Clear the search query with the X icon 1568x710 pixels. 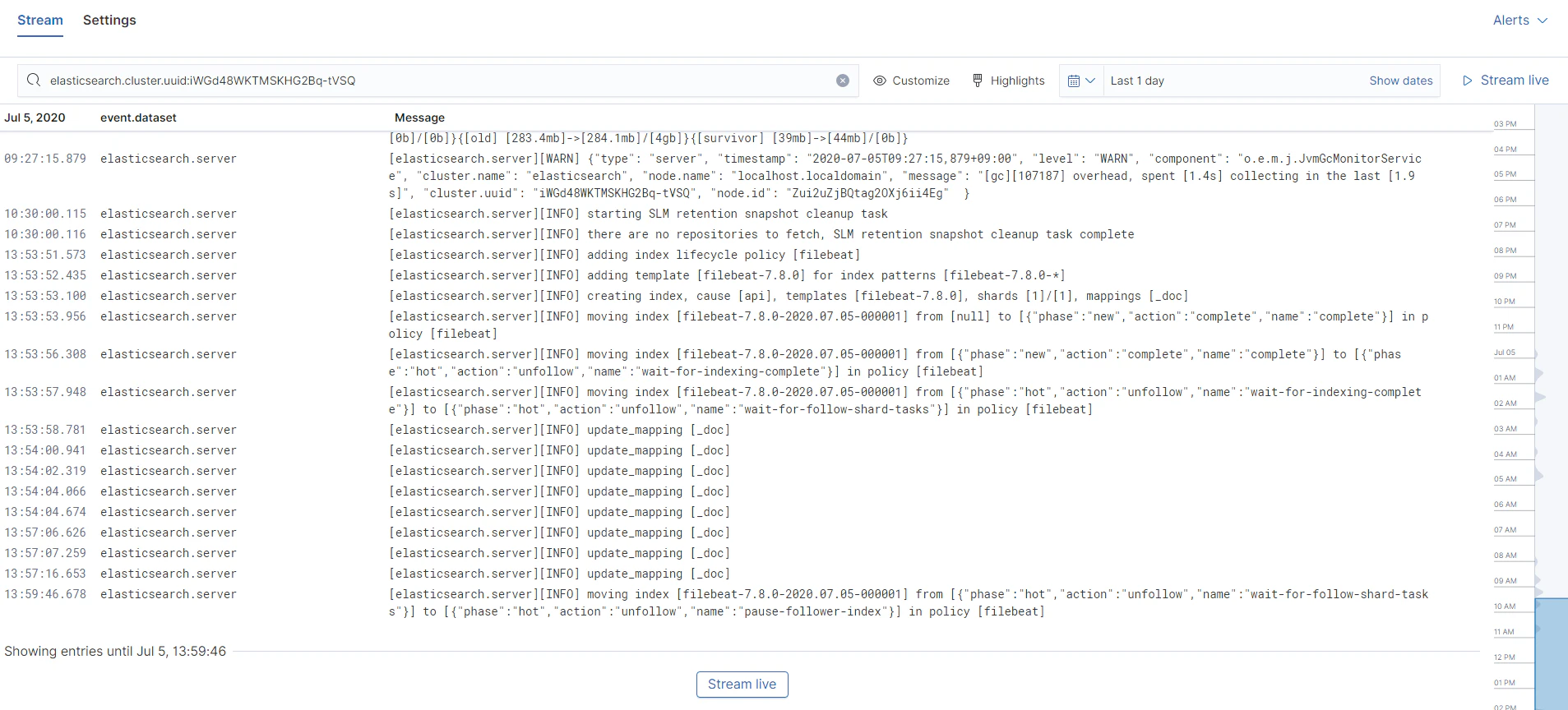(x=843, y=81)
